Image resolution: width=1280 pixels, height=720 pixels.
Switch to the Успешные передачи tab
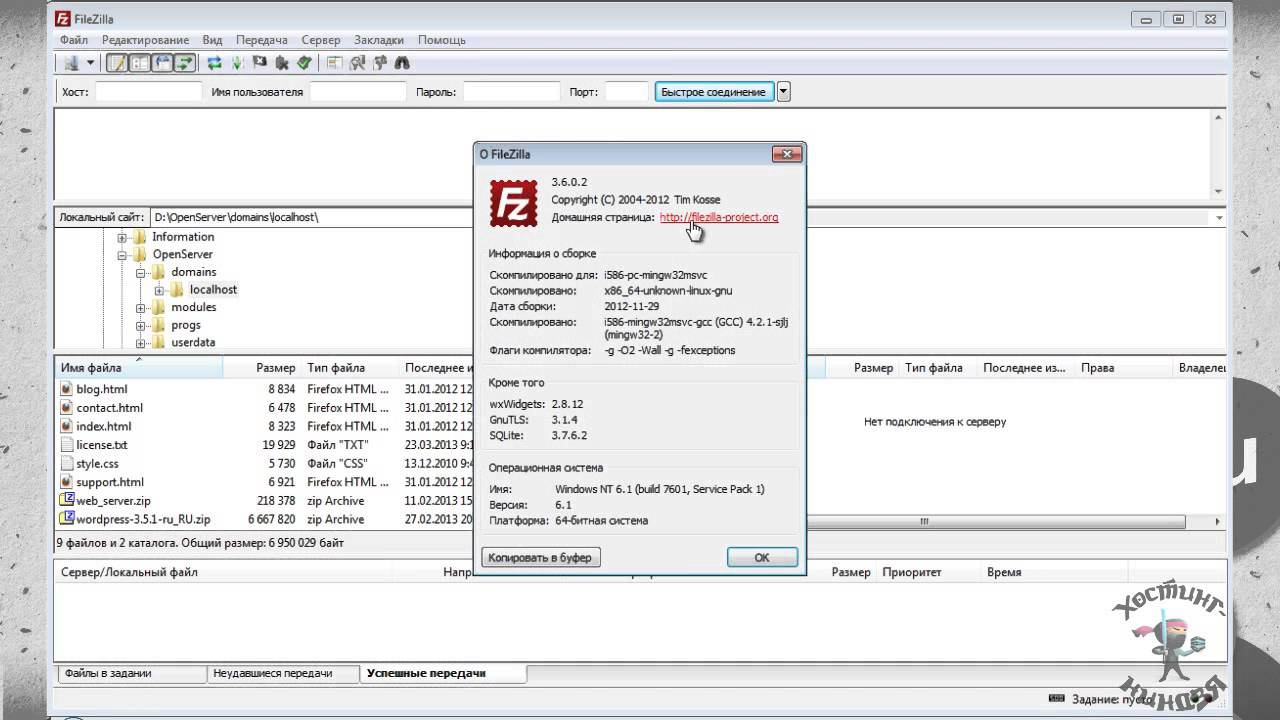[x=442, y=674]
